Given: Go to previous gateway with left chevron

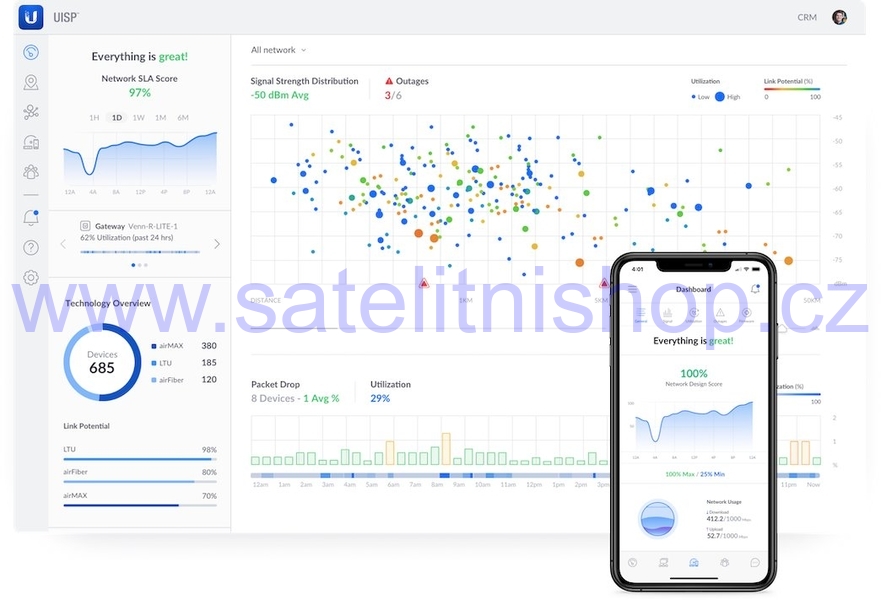Looking at the screenshot, I should (x=63, y=244).
